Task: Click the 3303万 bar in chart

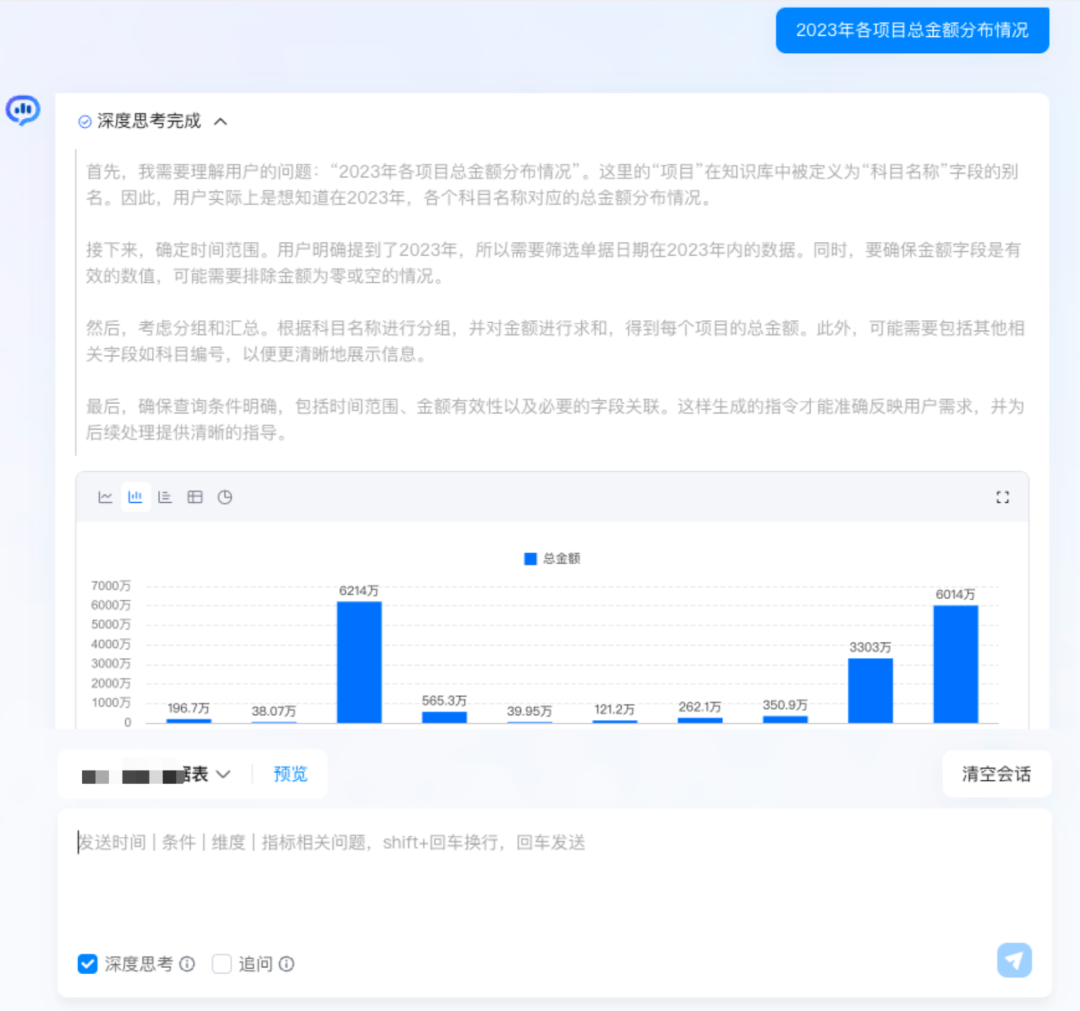Action: [x=870, y=691]
